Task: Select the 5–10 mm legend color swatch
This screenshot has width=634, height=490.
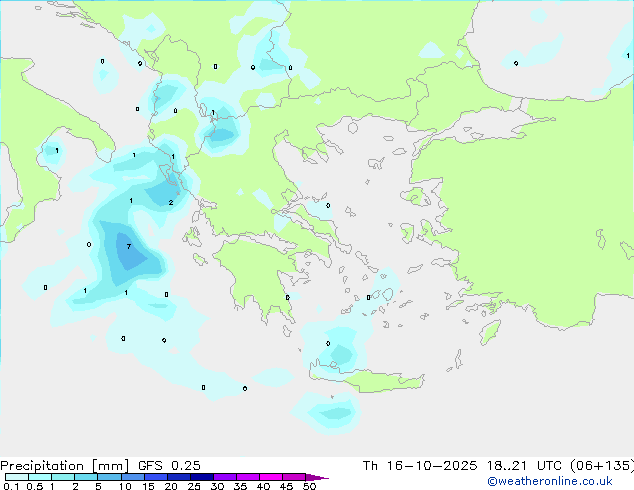Action: [109, 477]
